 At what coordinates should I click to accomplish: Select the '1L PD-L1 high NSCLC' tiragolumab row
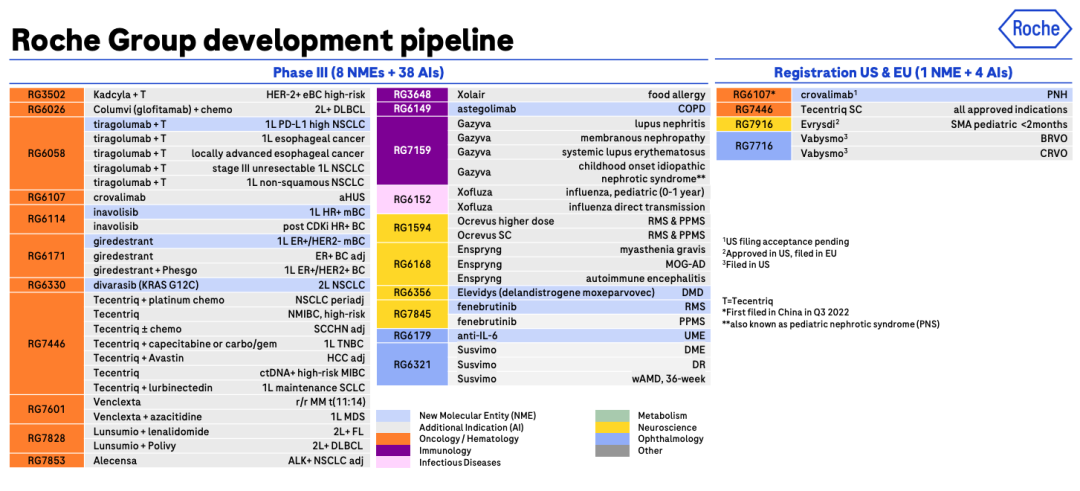click(x=229, y=124)
